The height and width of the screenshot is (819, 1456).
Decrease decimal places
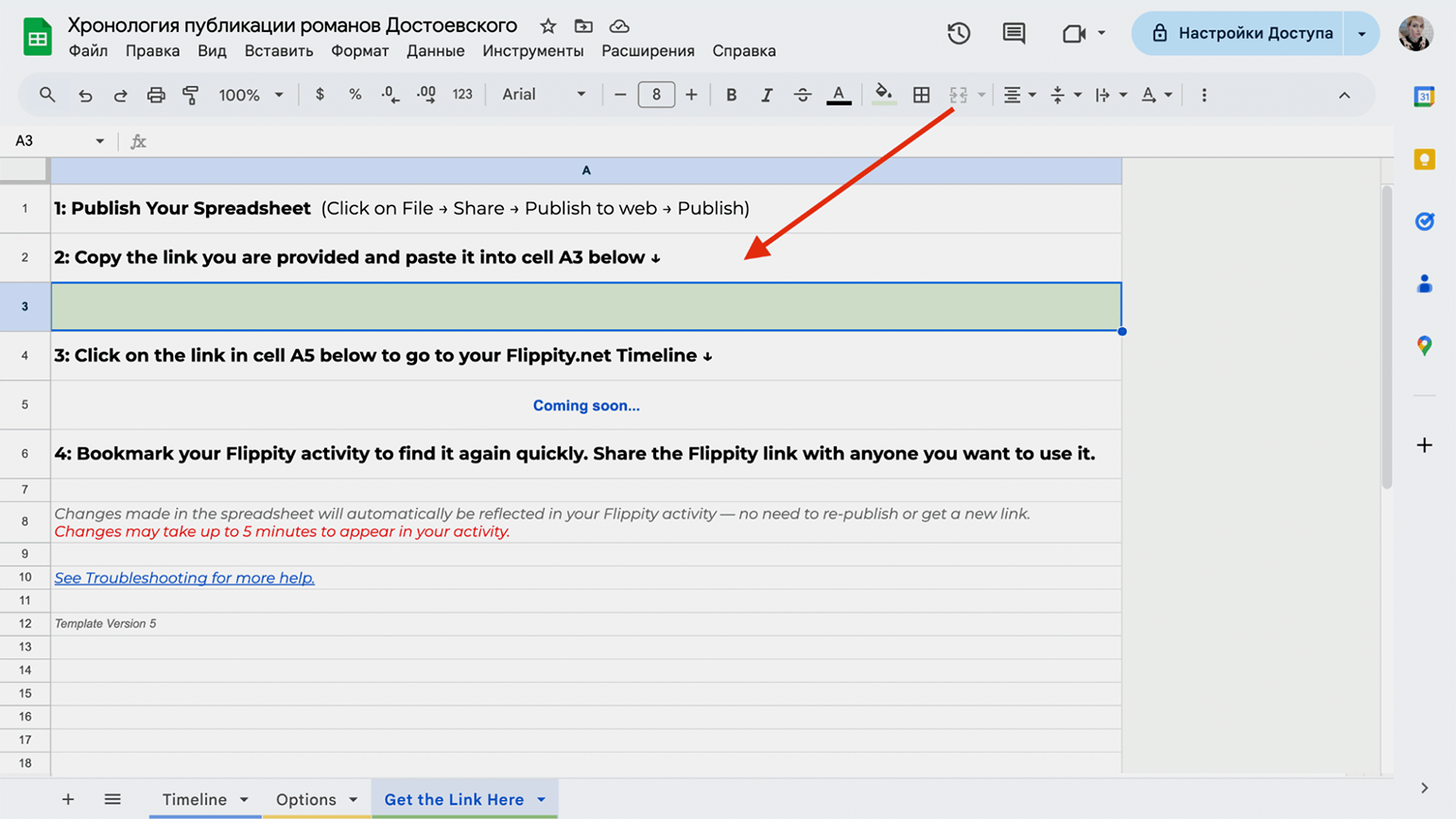[x=390, y=95]
